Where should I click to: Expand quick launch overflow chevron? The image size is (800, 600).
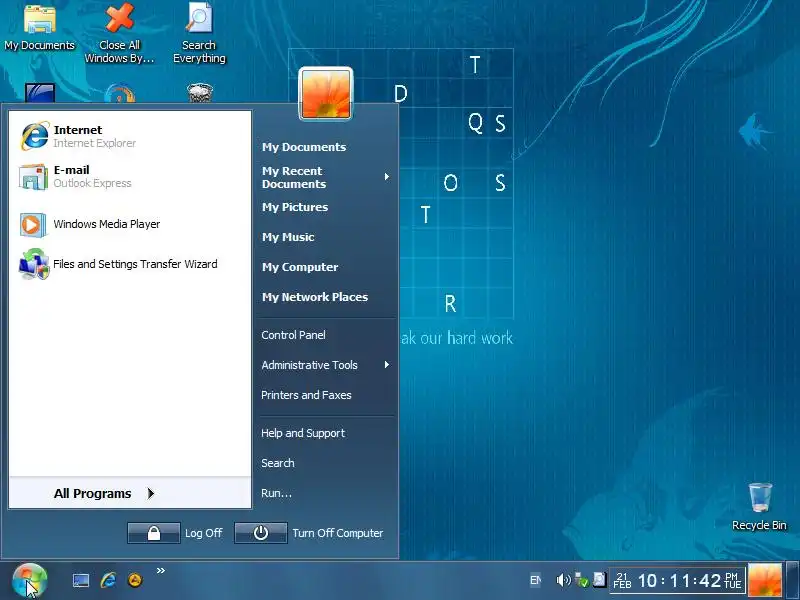(x=161, y=570)
